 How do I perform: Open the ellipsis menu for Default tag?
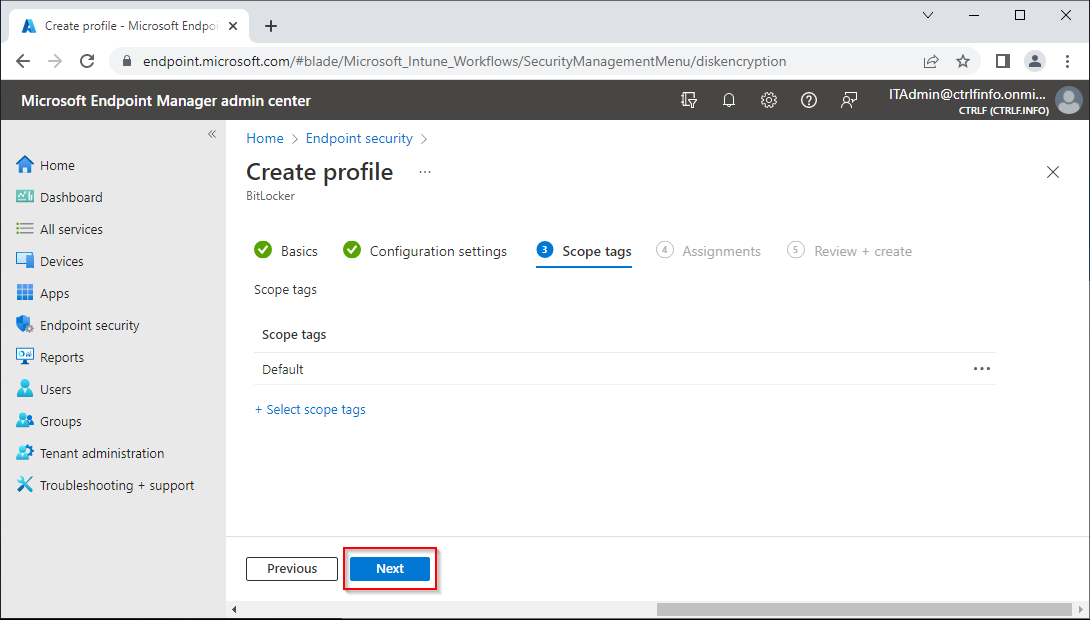click(981, 369)
